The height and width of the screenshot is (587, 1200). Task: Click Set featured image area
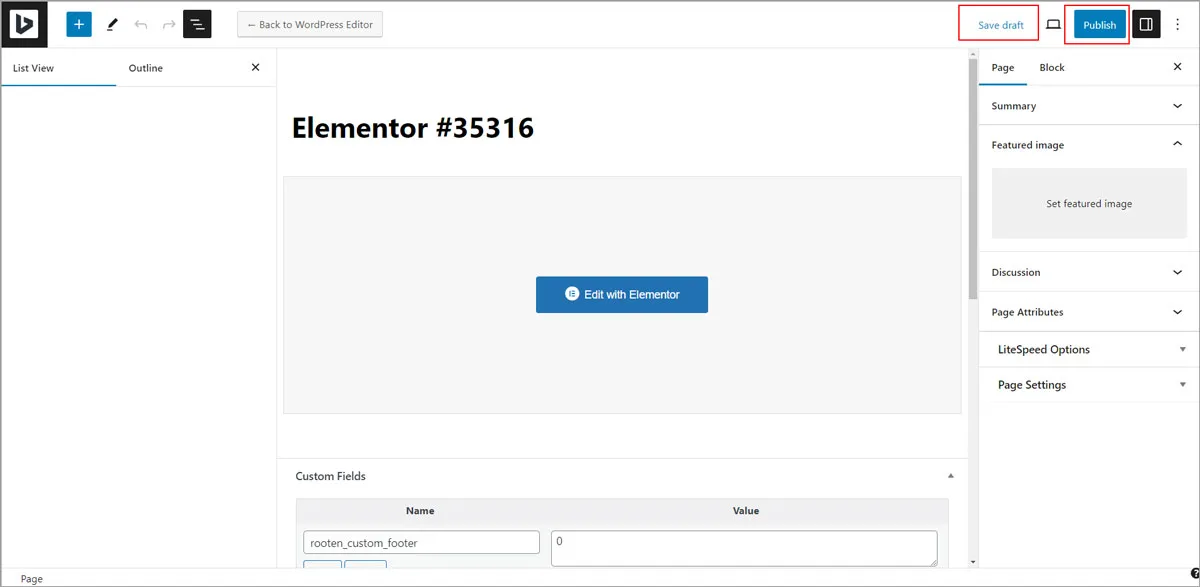click(x=1089, y=203)
